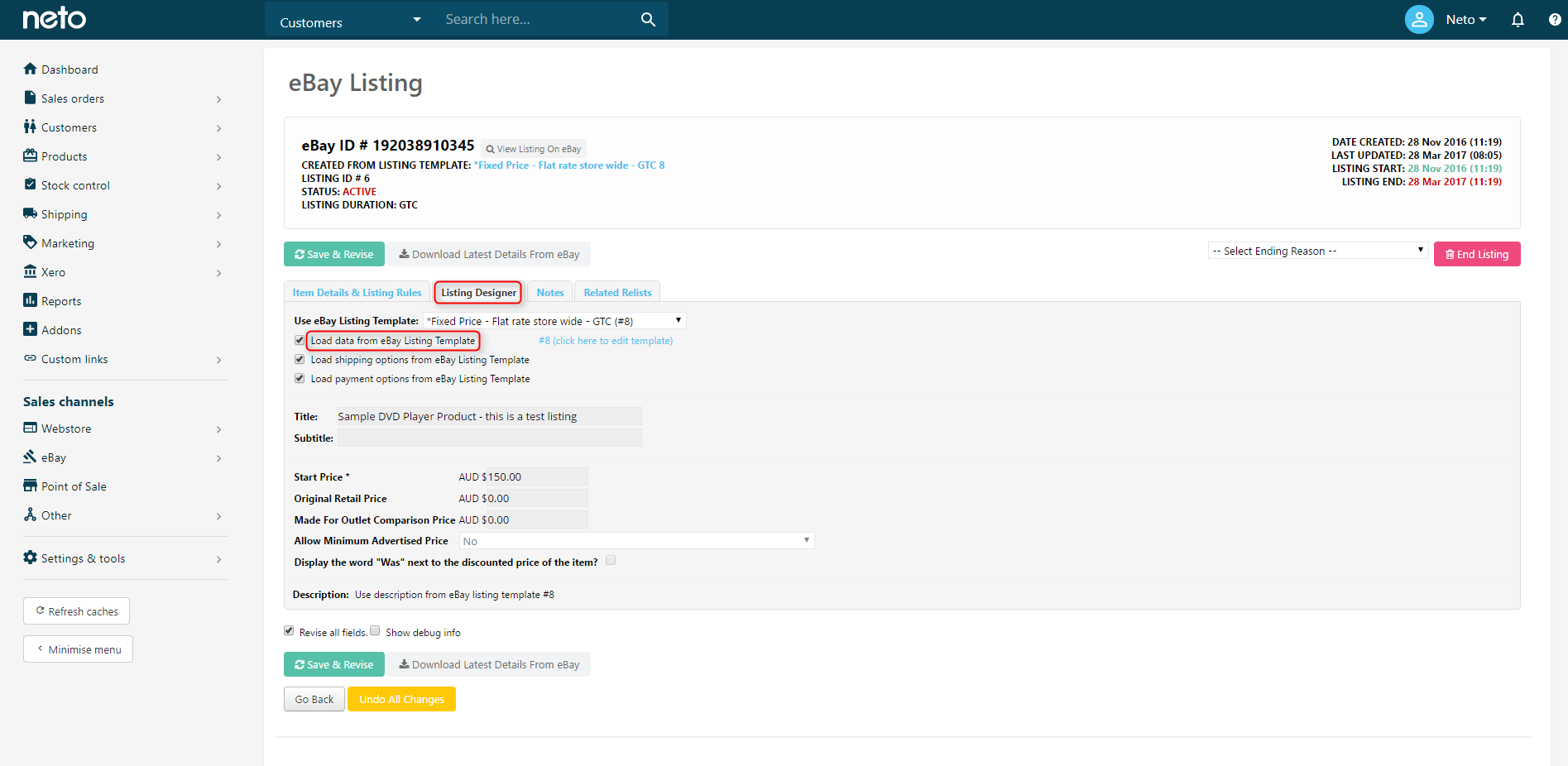Click the search magnifier icon

[x=648, y=19]
